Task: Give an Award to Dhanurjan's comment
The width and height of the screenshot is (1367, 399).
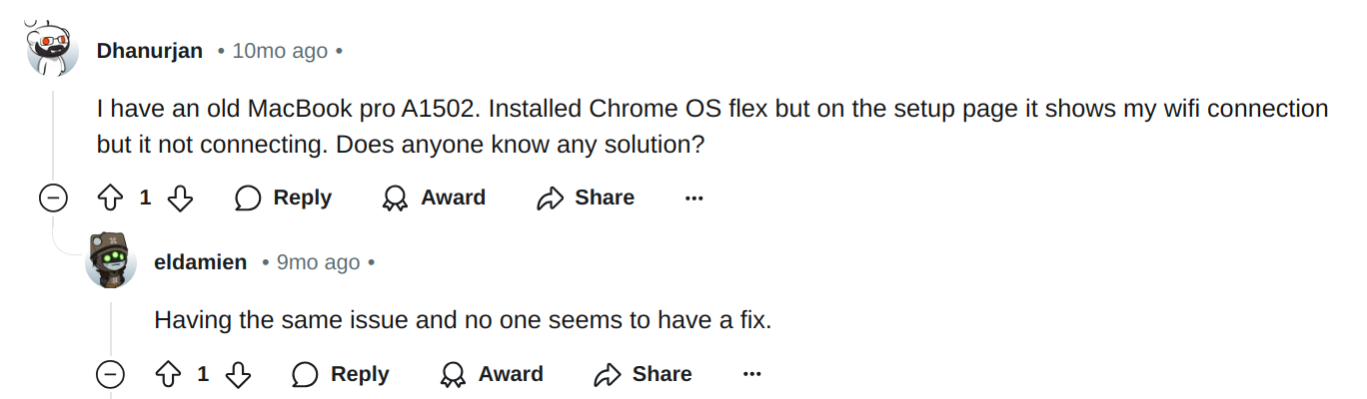Action: coord(434,198)
